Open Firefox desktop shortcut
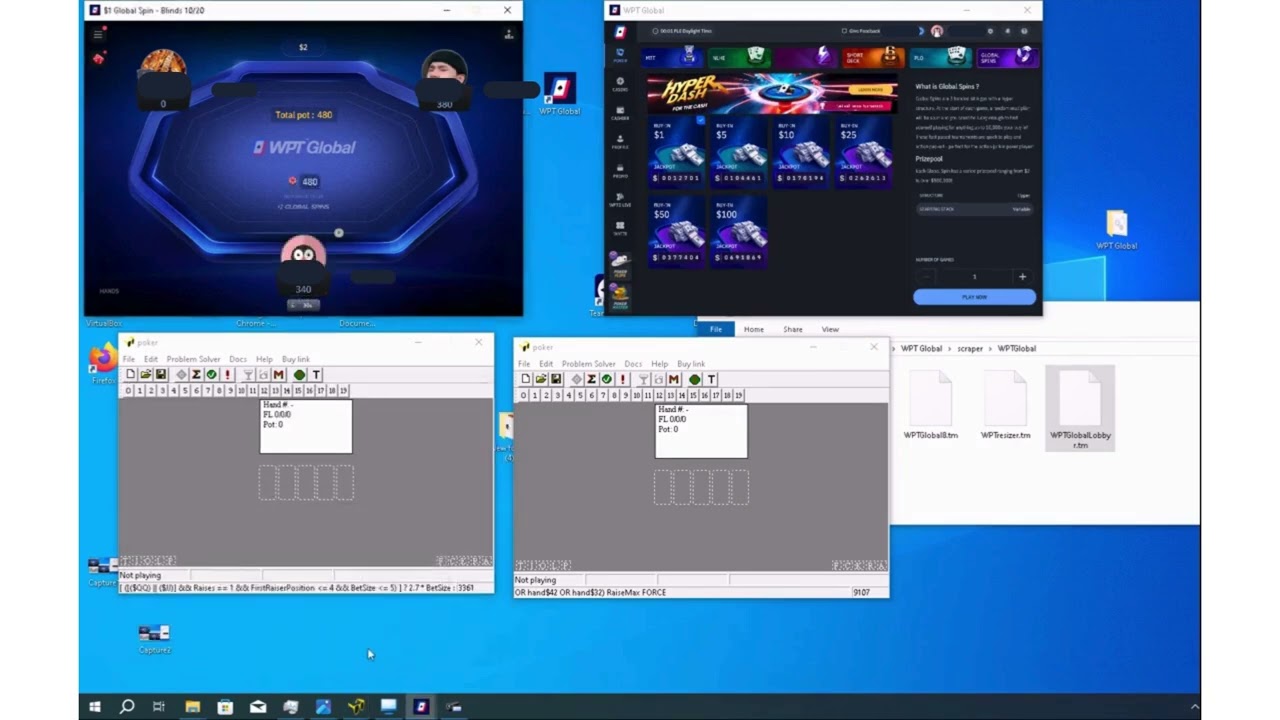The width and height of the screenshot is (1280, 720). coord(102,363)
